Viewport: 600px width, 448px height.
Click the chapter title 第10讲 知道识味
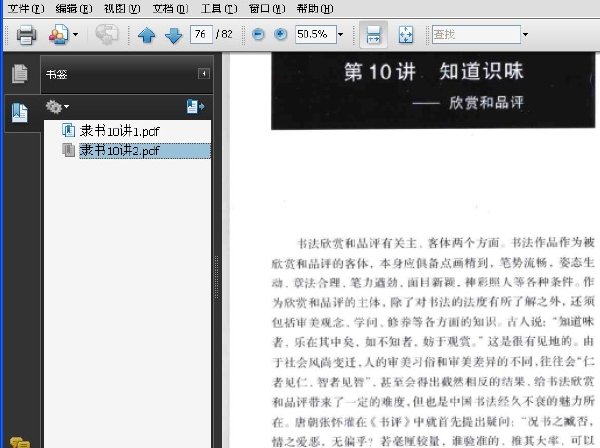[x=434, y=72]
